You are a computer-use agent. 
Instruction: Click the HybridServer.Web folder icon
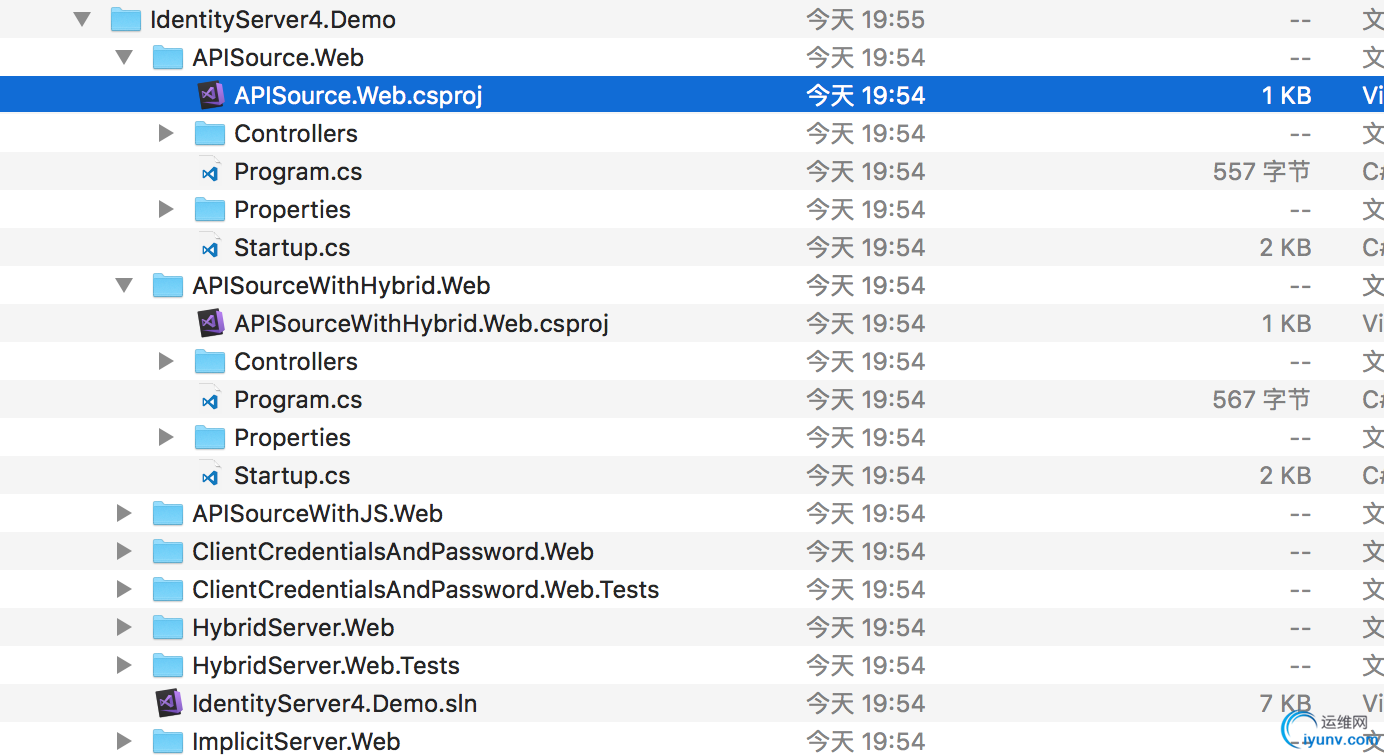tap(167, 627)
